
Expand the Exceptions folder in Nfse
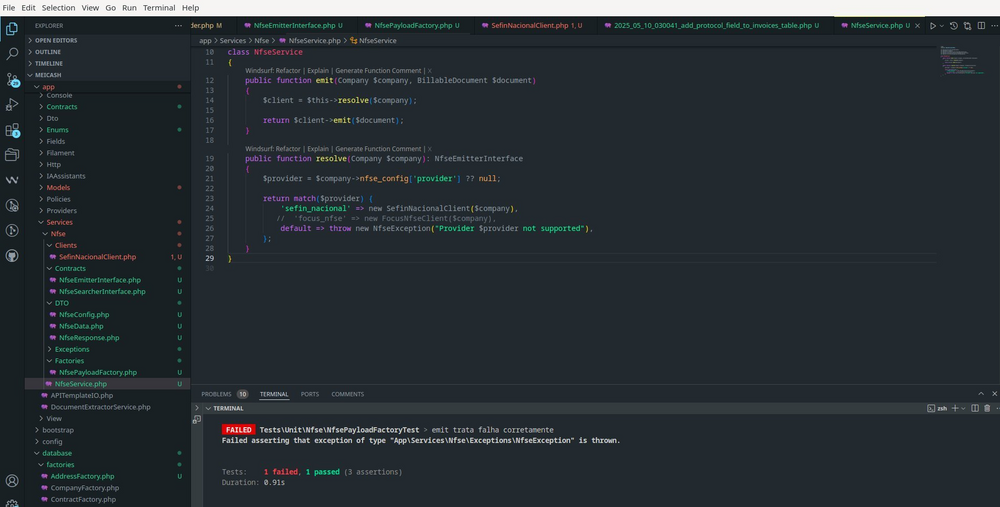pyautogui.click(x=71, y=349)
